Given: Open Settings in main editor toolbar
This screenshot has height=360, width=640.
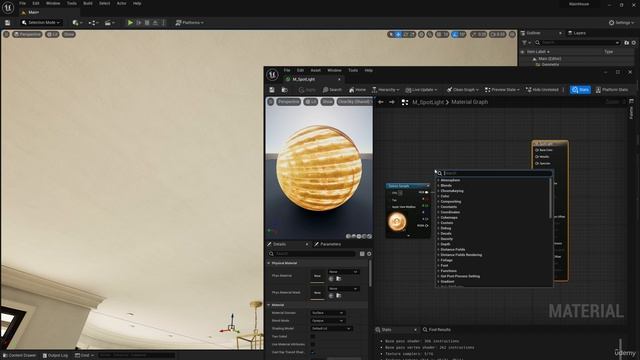Looking at the screenshot, I should [622, 22].
